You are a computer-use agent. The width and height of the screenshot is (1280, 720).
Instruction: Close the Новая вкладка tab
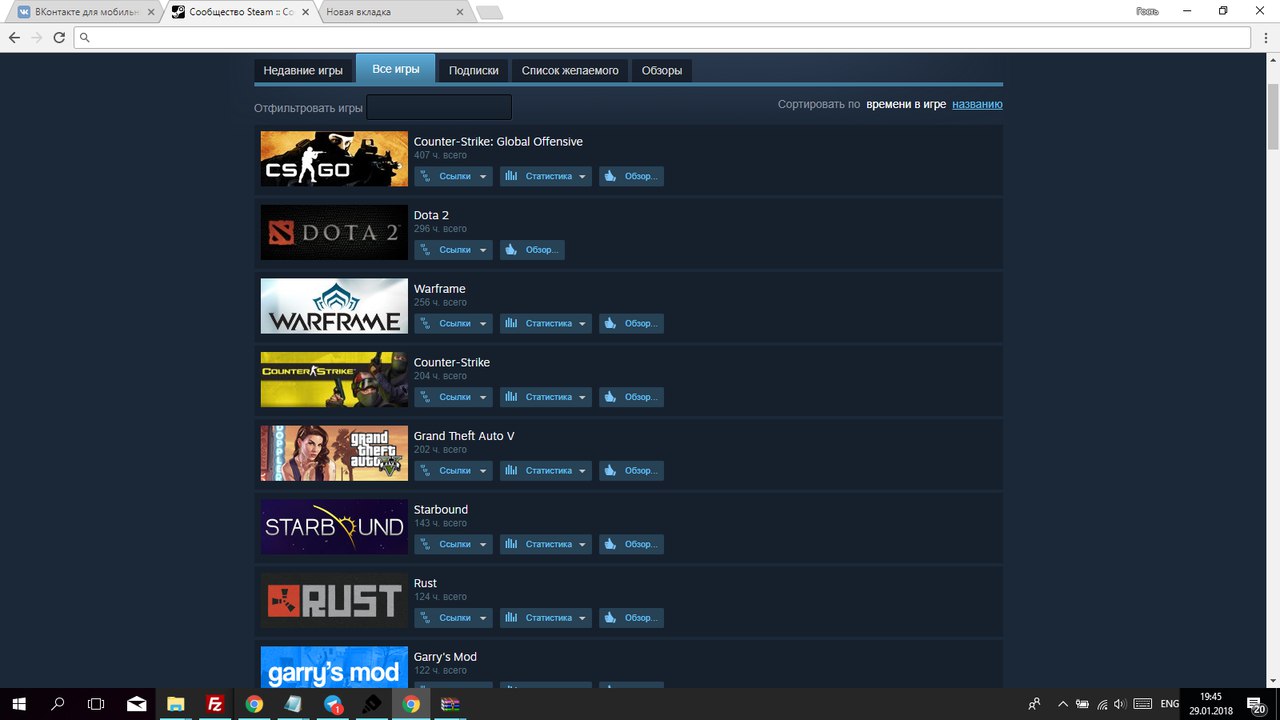pyautogui.click(x=459, y=12)
